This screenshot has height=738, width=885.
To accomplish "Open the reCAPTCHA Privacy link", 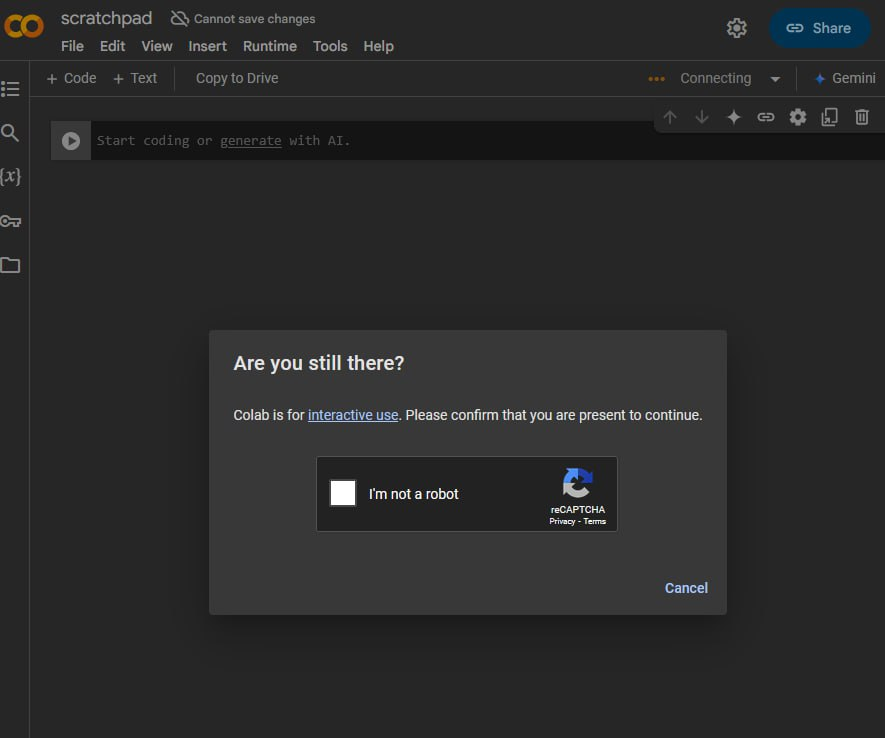I will click(562, 521).
